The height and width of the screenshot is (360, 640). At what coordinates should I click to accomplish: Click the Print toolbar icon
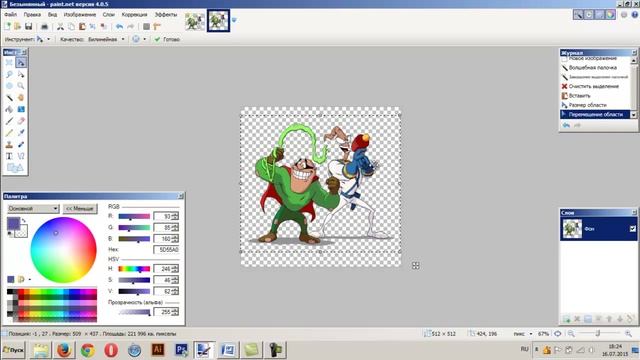(44, 27)
